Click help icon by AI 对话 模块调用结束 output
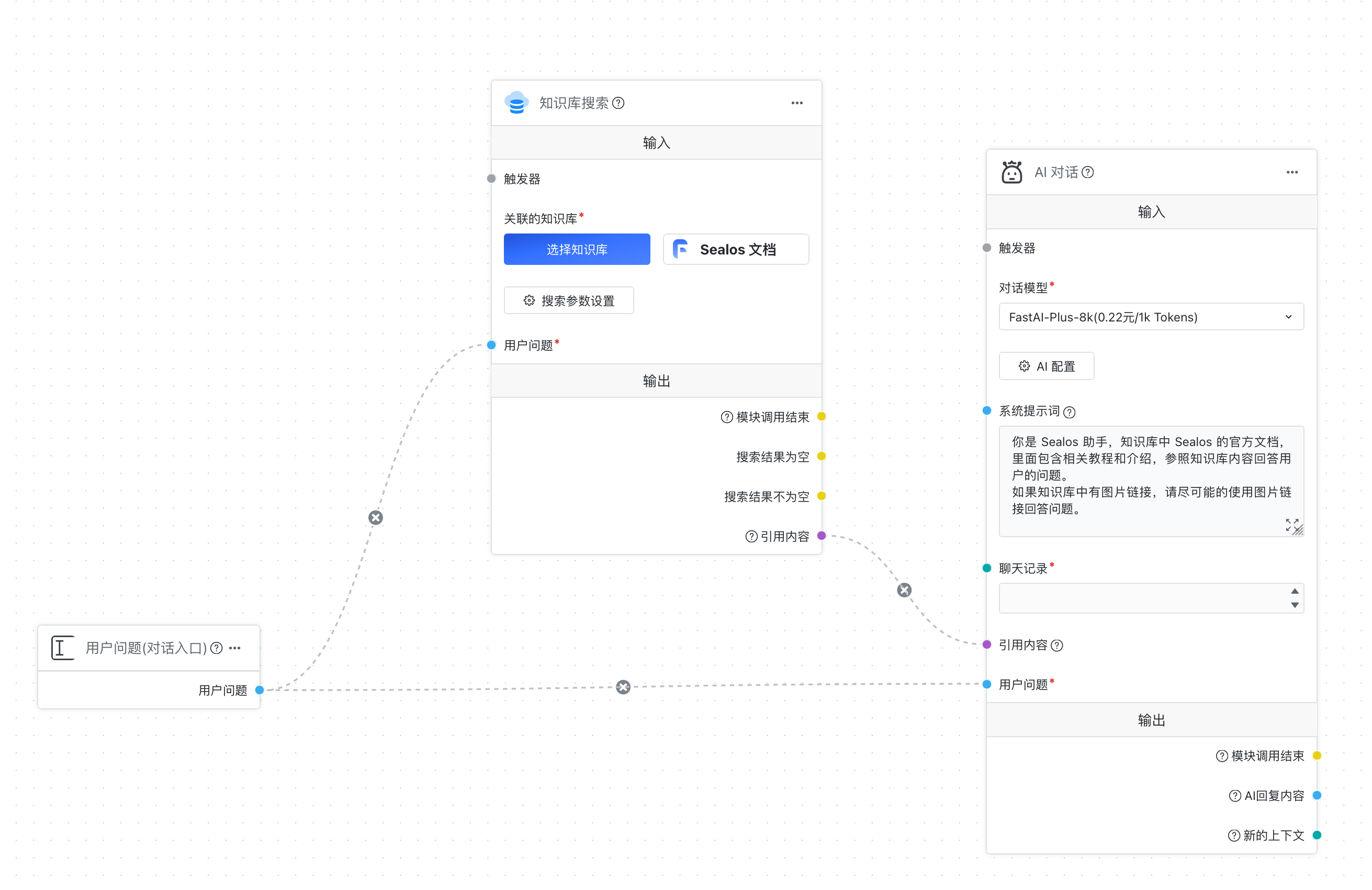Screen dimensions: 1372x890 point(1221,756)
